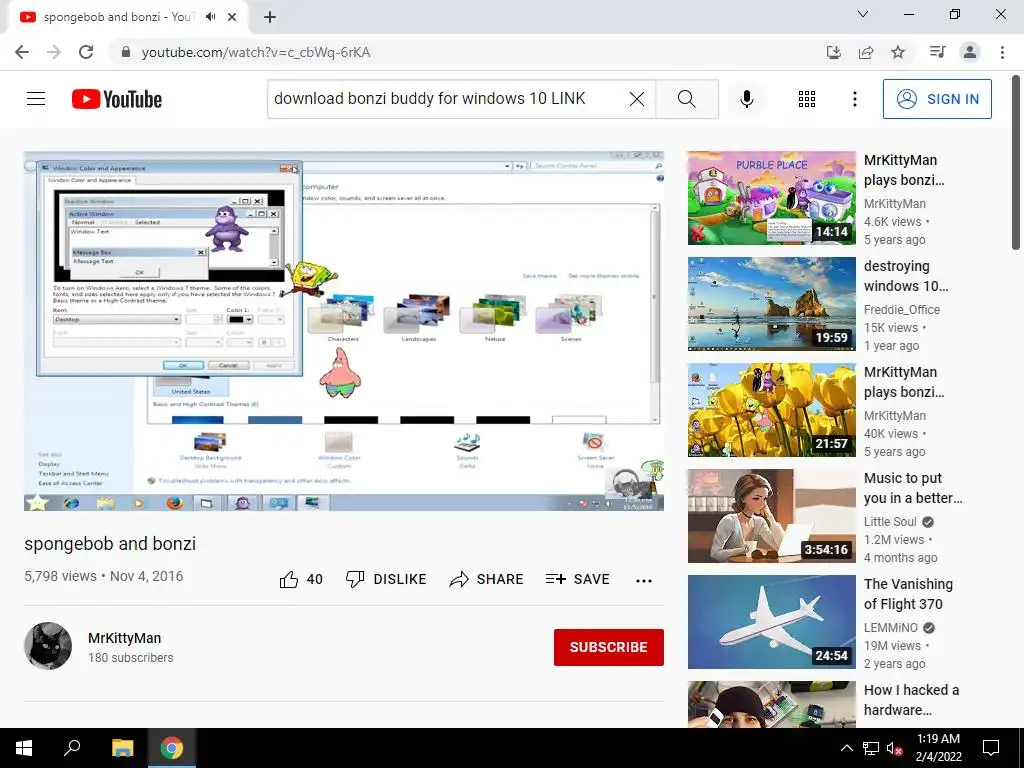Image resolution: width=1024 pixels, height=768 pixels.
Task: Open the muted volume tray icon
Action: click(x=894, y=748)
